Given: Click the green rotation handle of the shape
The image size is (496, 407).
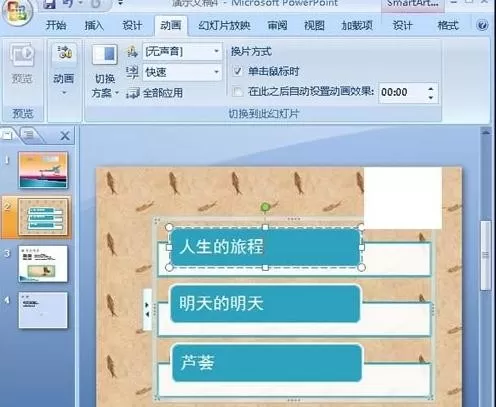Looking at the screenshot, I should [x=265, y=207].
